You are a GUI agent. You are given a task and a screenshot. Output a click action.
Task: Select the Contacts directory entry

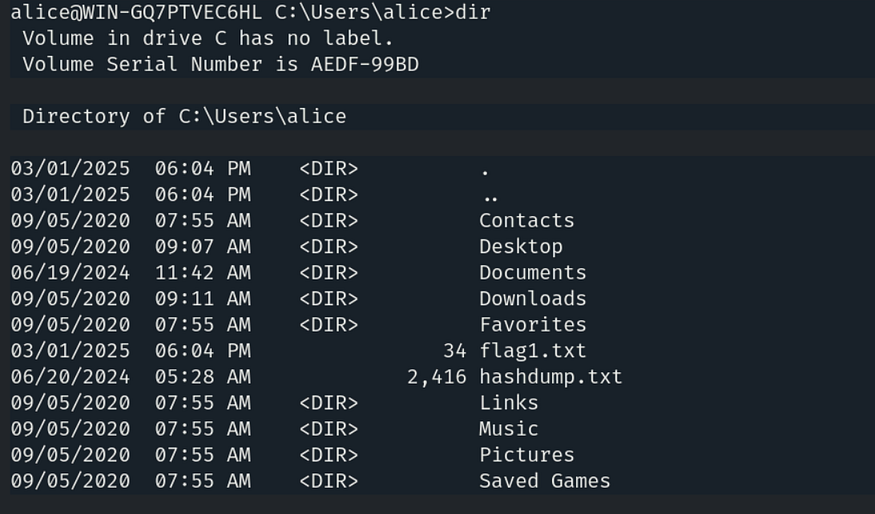pos(526,221)
